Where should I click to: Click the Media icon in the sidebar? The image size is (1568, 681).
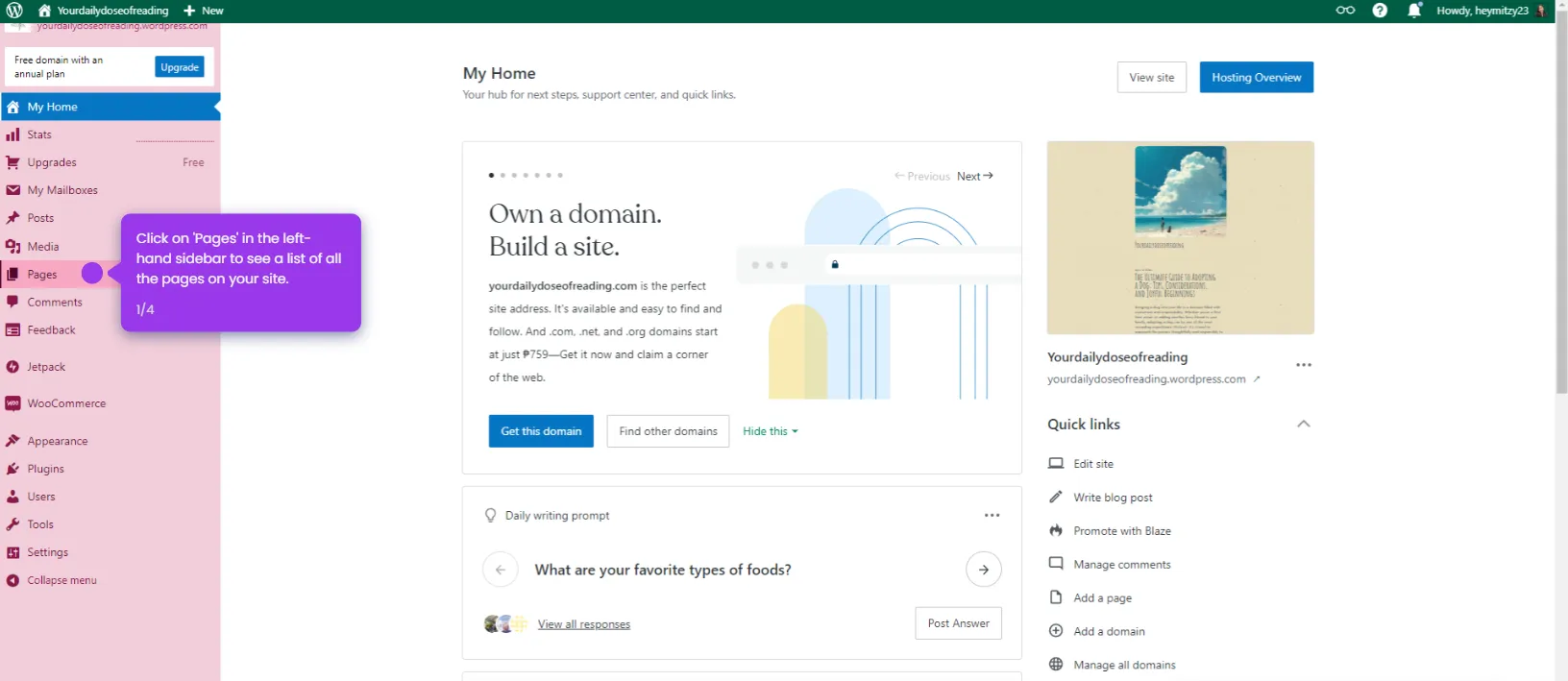(12, 246)
